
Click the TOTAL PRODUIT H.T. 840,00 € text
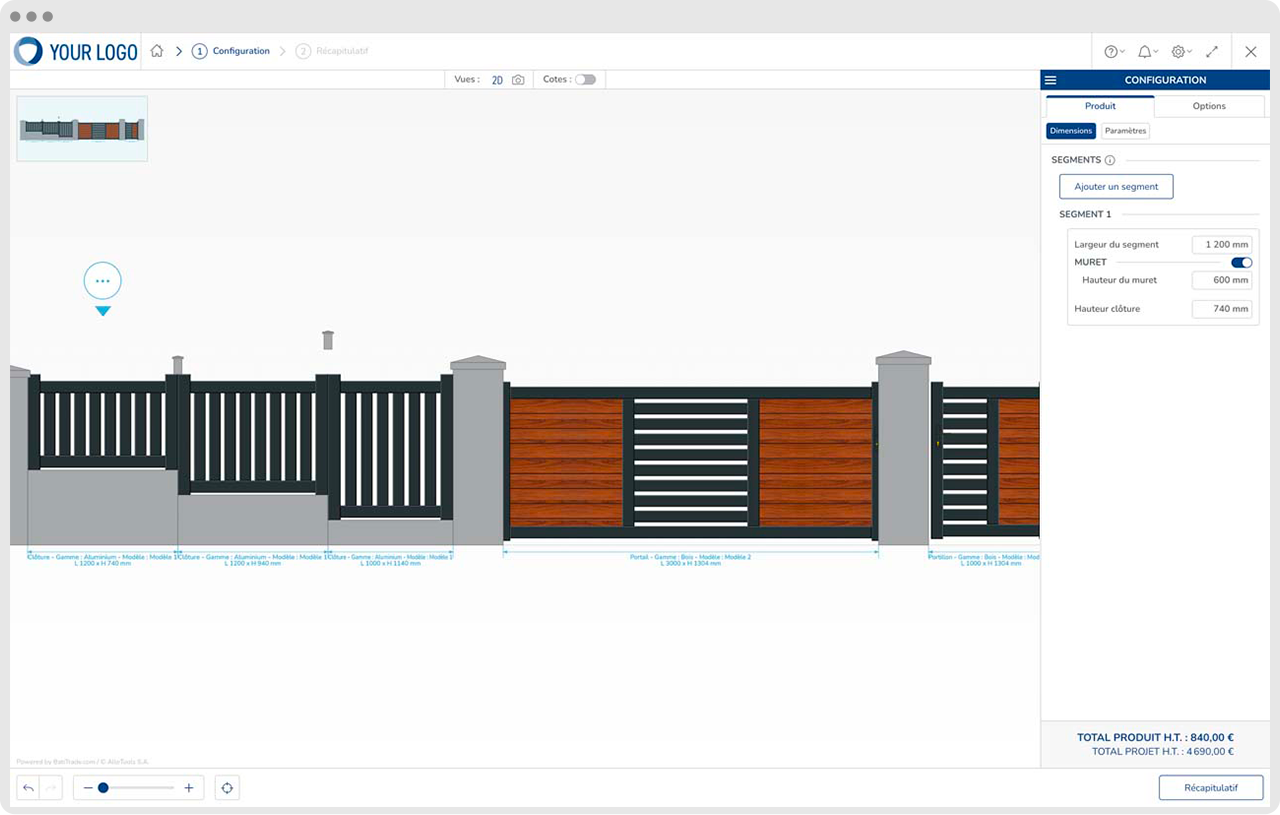(x=1155, y=738)
